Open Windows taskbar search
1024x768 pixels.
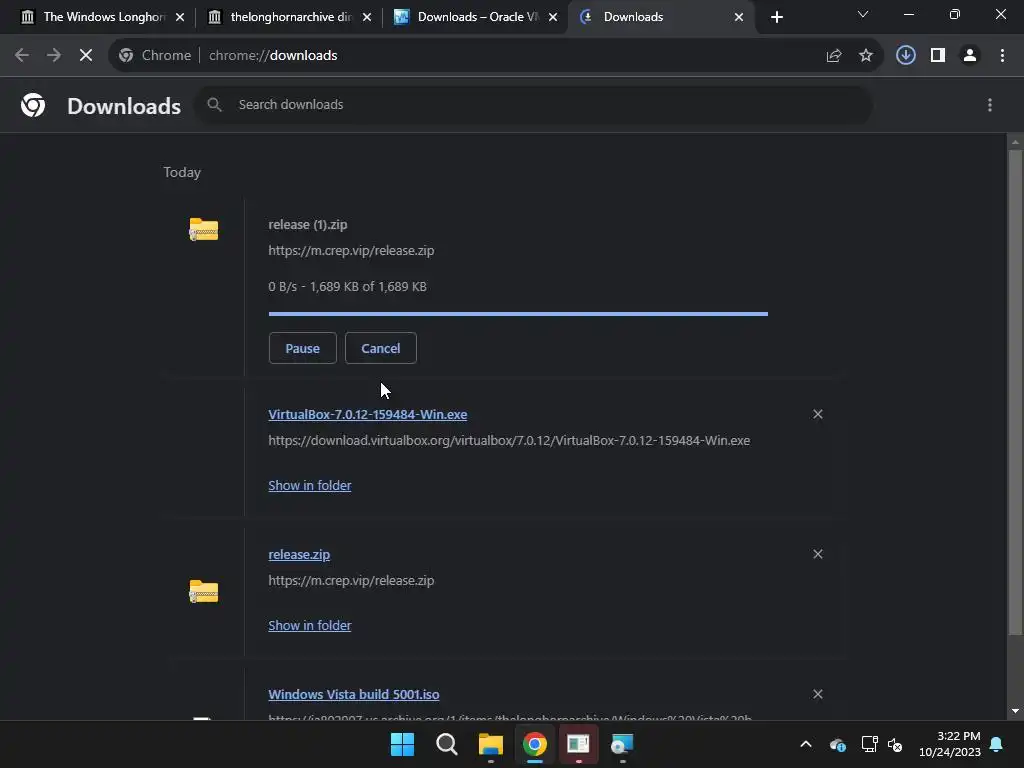(x=447, y=744)
